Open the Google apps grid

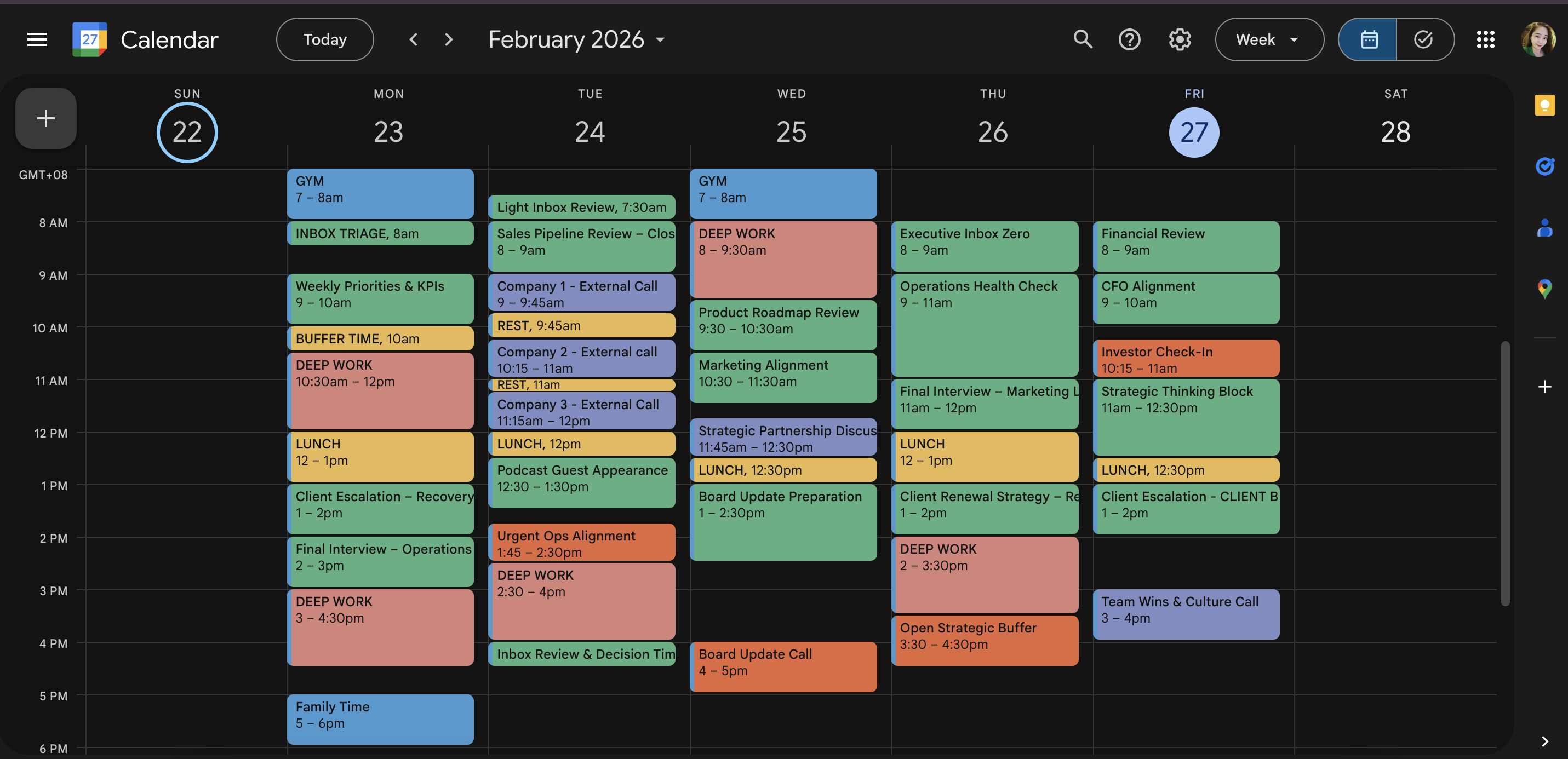point(1485,39)
